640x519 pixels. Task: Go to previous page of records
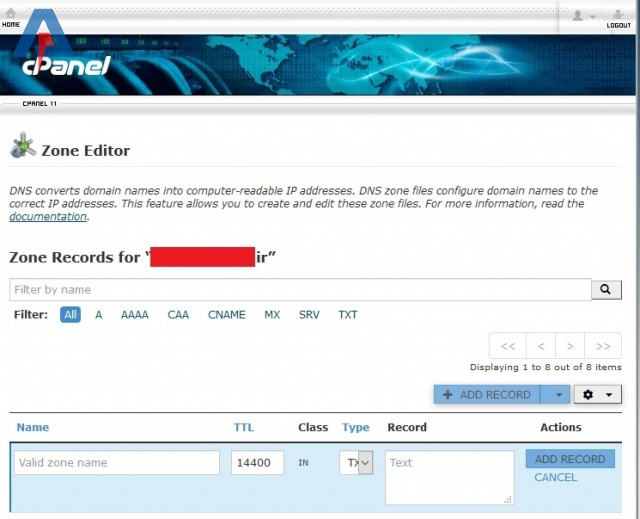541,346
